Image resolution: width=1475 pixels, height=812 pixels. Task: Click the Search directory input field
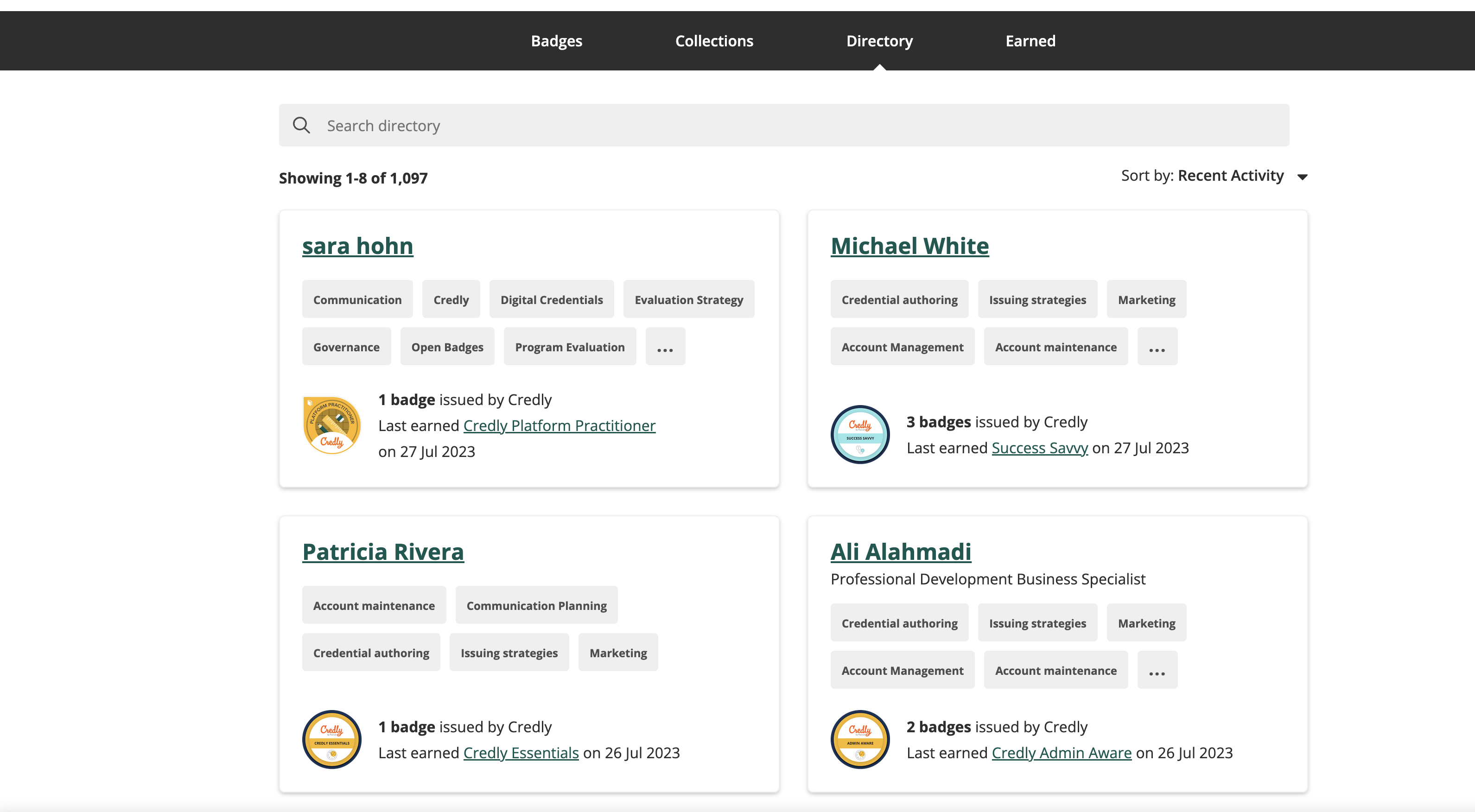point(801,126)
